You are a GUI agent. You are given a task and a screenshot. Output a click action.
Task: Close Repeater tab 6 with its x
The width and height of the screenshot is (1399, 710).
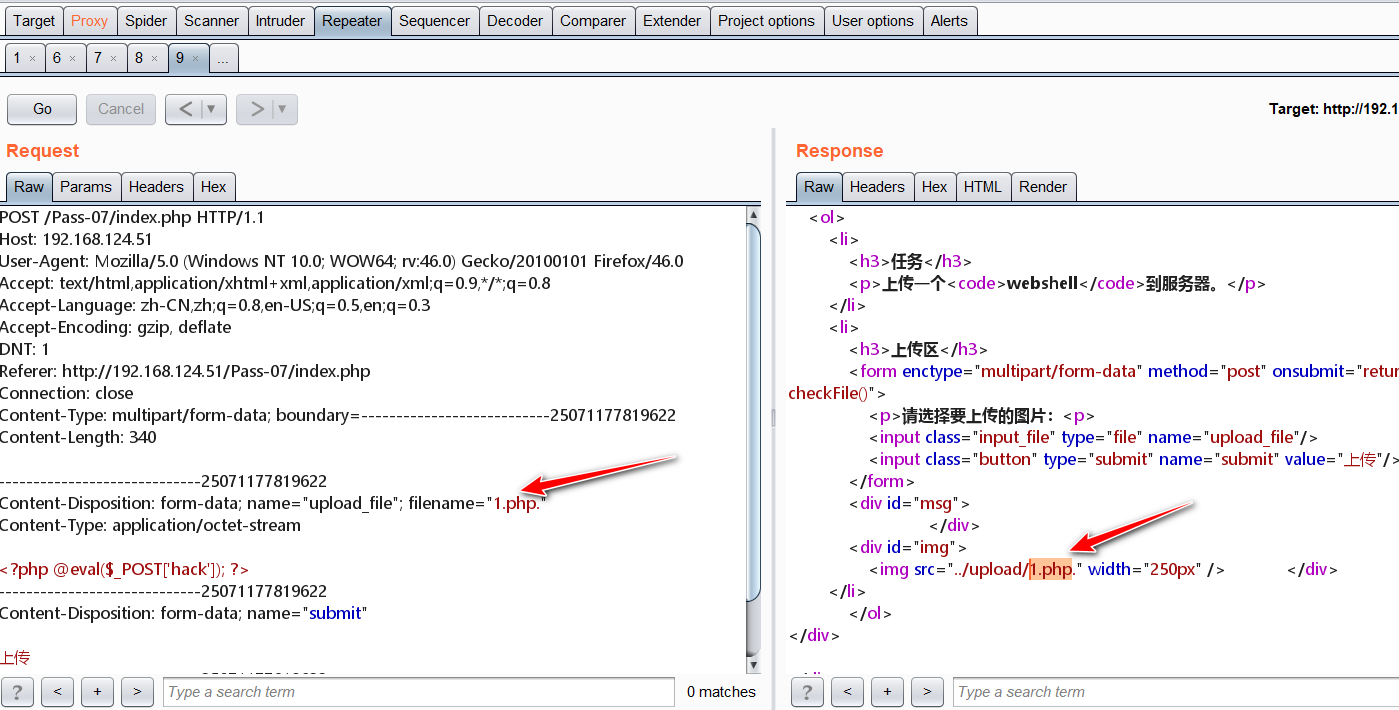(x=72, y=59)
